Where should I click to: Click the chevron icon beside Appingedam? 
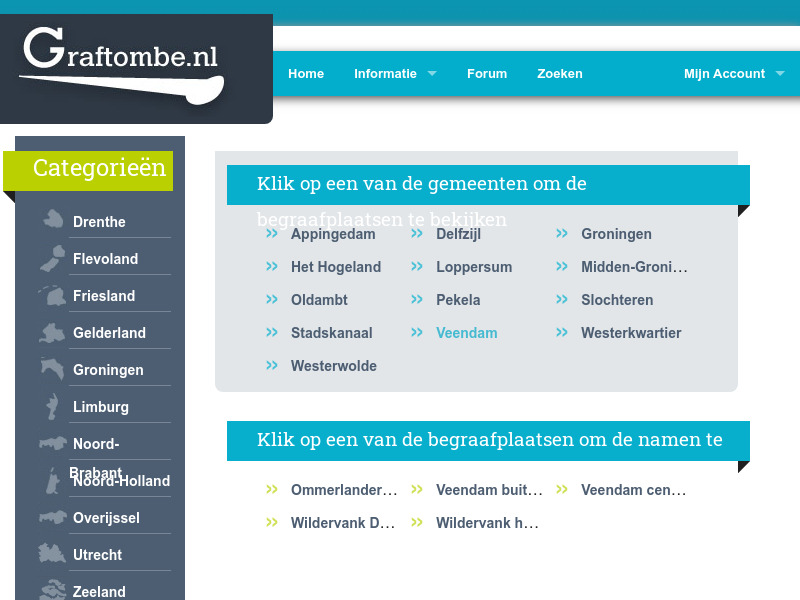271,233
